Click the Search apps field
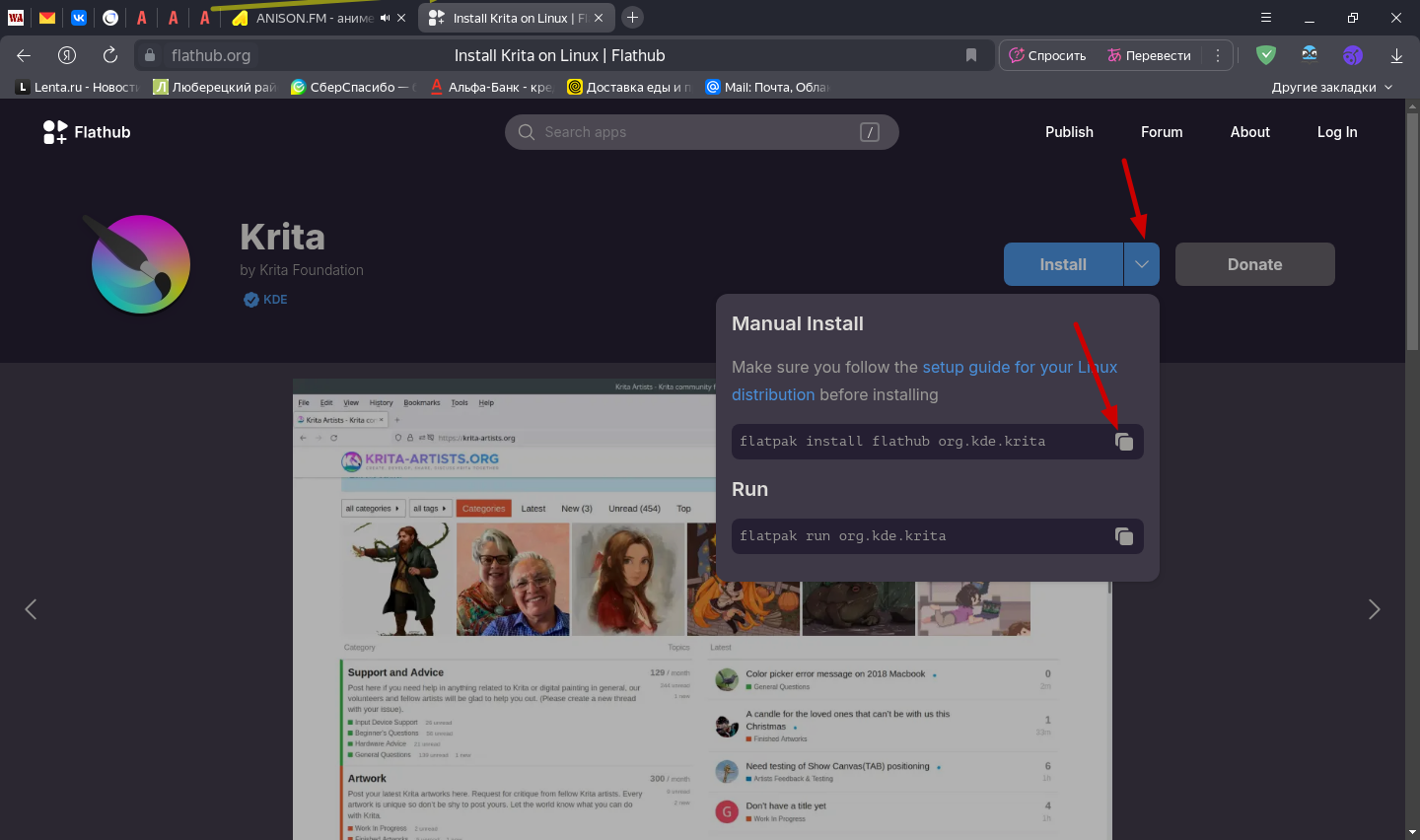This screenshot has height=840, width=1420. (x=701, y=132)
